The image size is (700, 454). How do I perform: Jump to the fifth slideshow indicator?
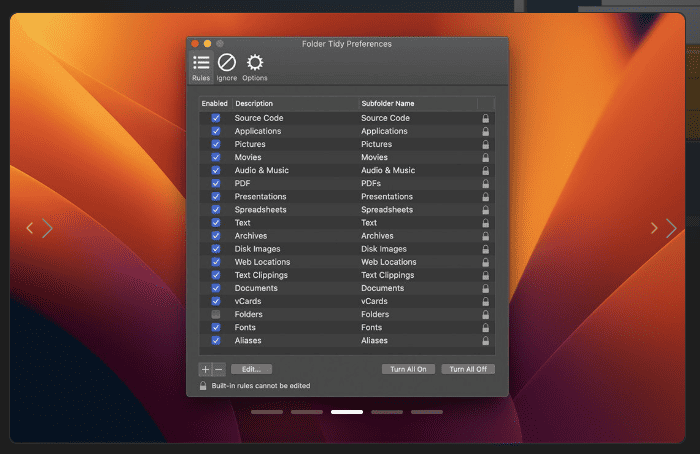pos(427,412)
